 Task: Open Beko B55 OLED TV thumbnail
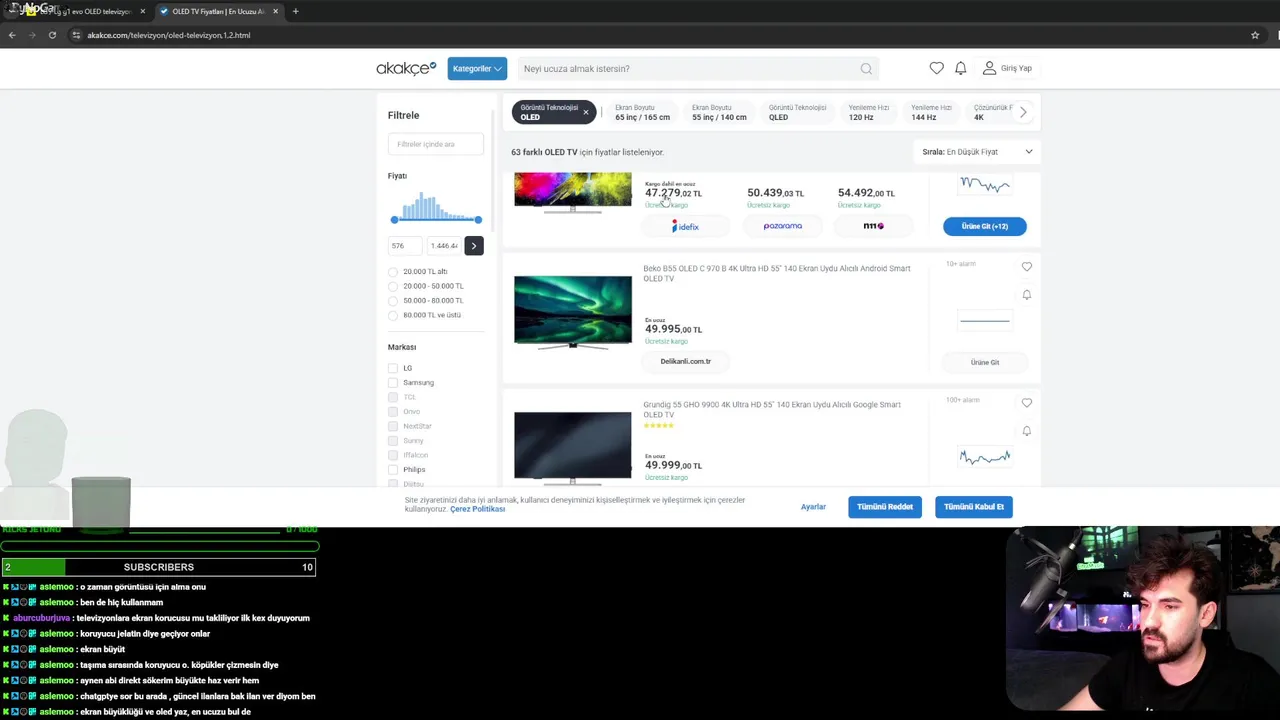click(x=573, y=312)
